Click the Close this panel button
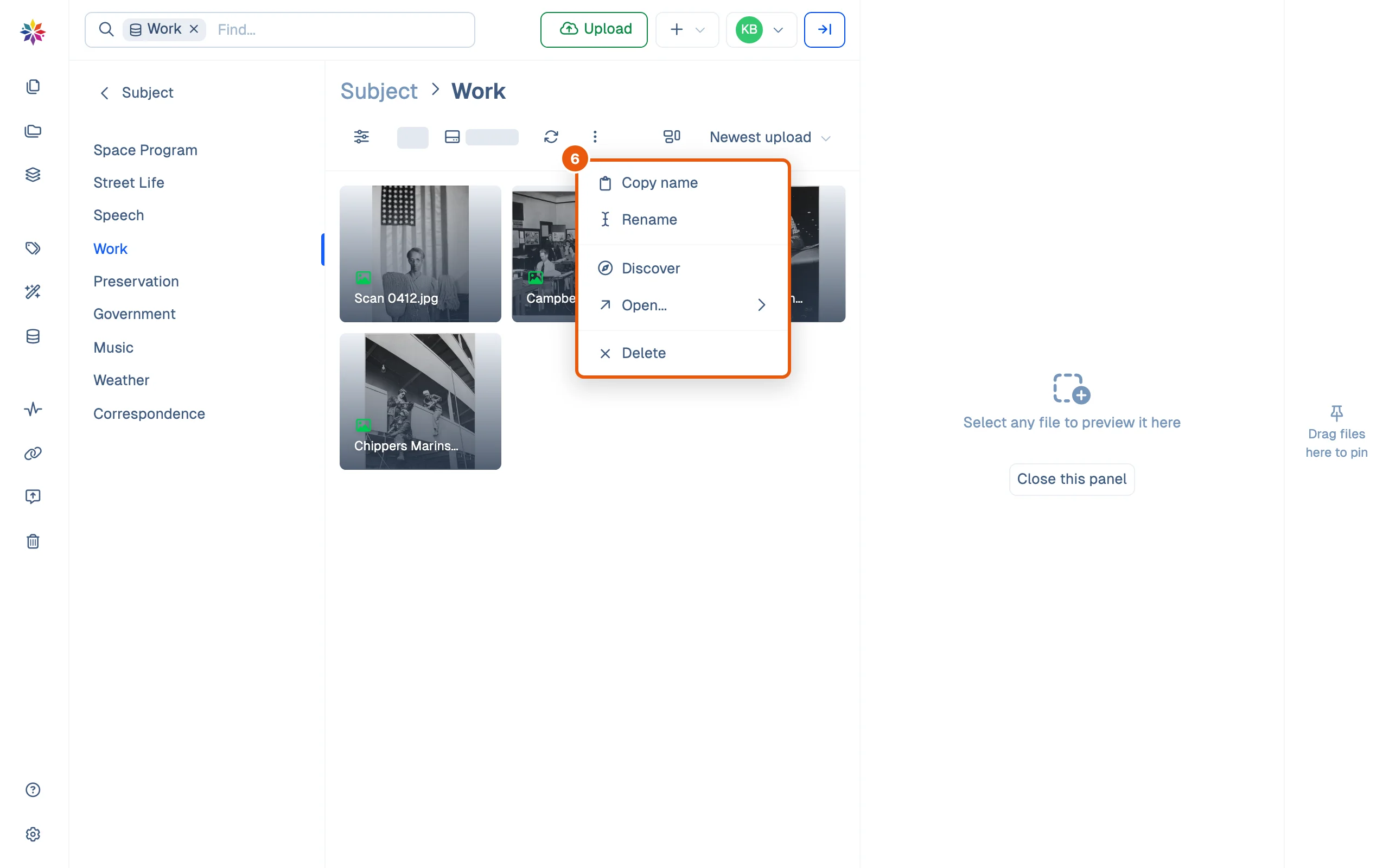 click(1072, 479)
